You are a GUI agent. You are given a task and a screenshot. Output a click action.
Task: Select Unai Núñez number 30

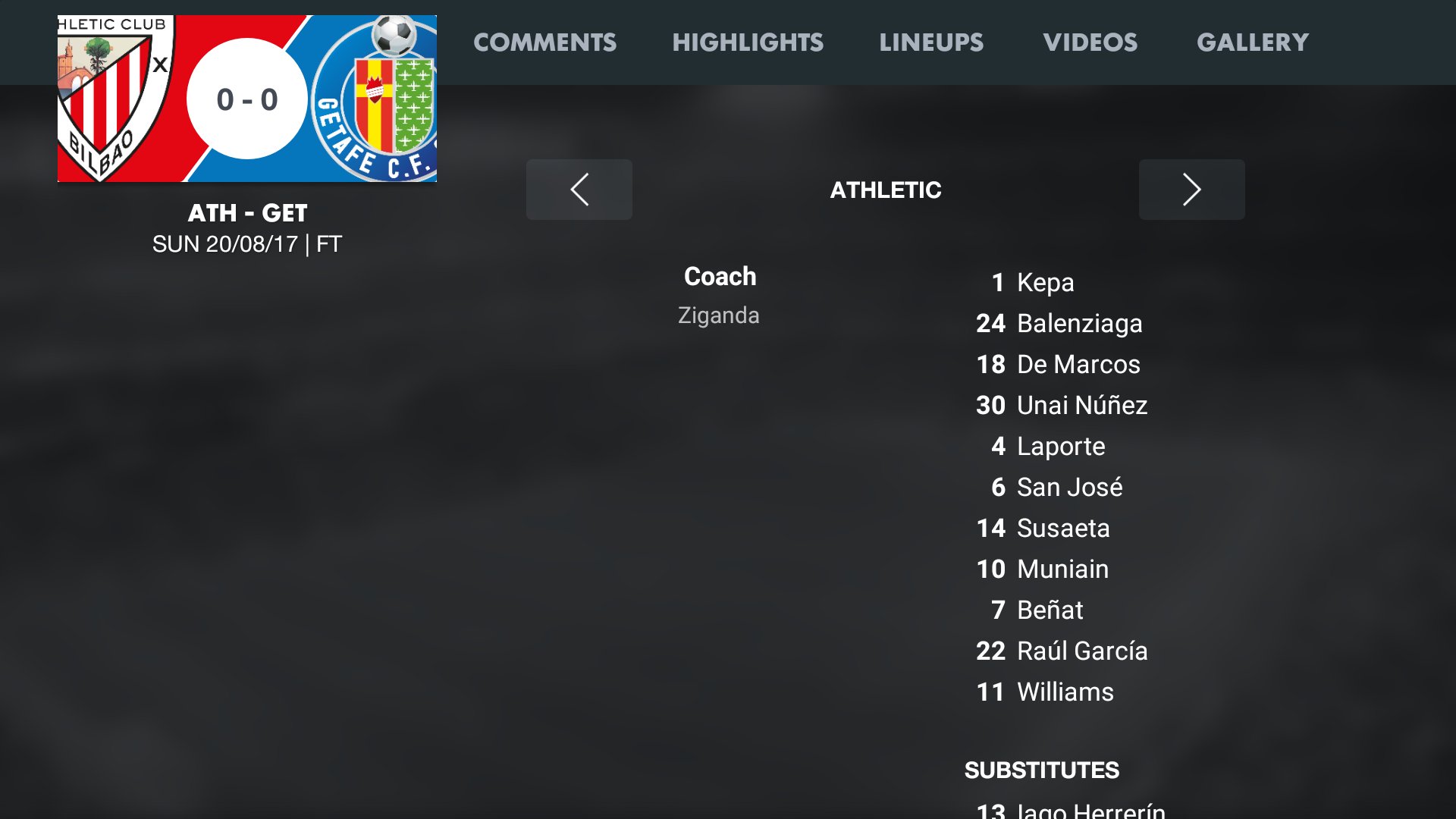[x=1062, y=405]
